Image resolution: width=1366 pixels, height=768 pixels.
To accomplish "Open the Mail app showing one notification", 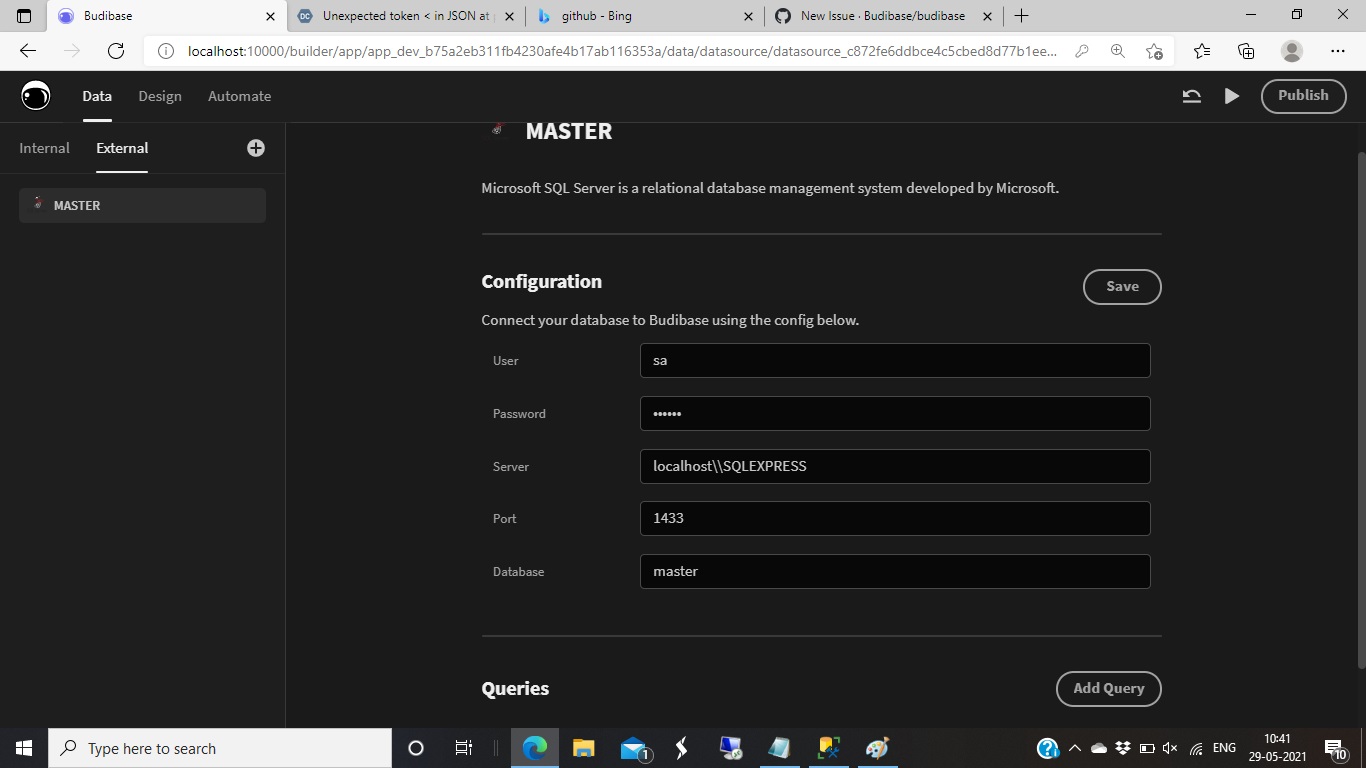I will pos(631,748).
